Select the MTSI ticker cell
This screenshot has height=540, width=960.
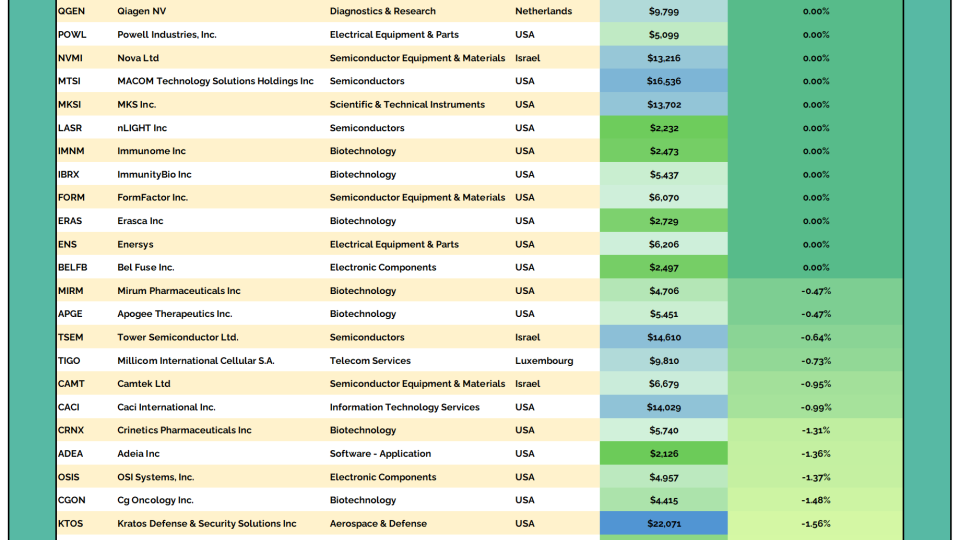pos(69,81)
